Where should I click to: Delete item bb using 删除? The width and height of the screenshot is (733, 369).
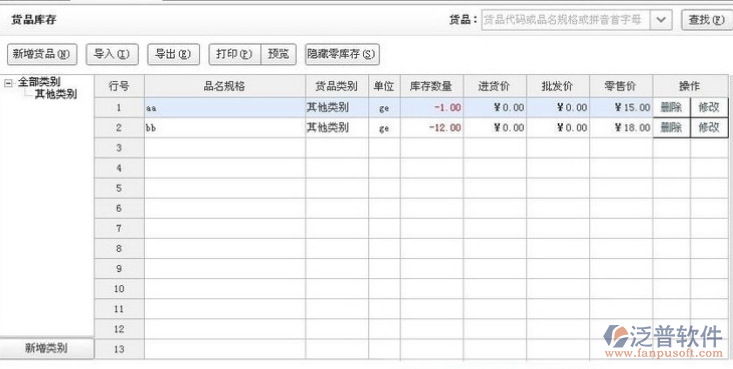point(671,128)
